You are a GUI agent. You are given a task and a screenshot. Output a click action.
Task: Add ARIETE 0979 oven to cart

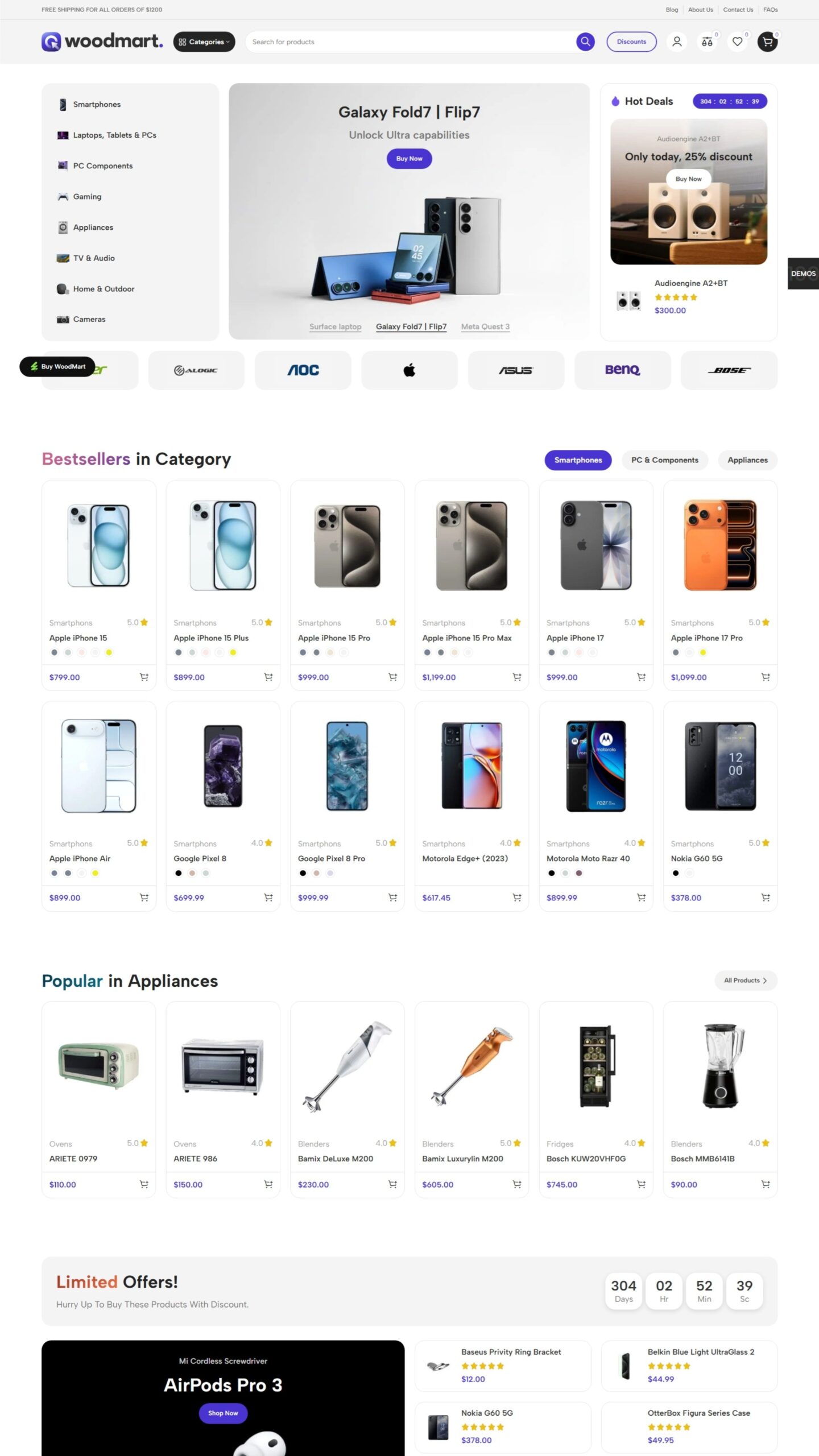click(144, 1184)
